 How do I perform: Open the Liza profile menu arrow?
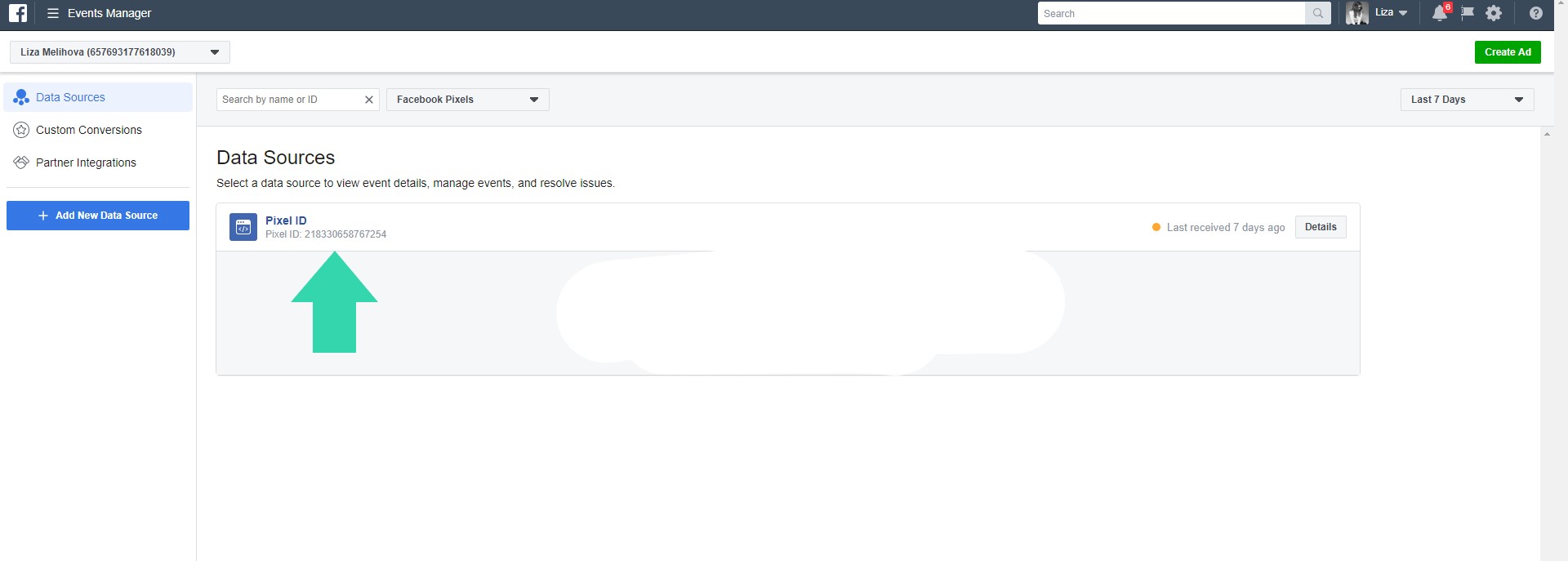click(x=1403, y=13)
